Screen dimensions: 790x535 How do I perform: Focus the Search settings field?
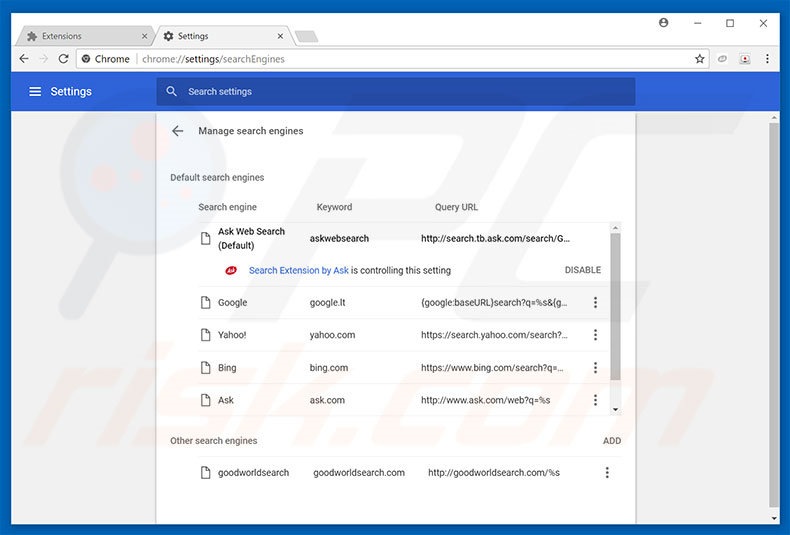tap(396, 92)
